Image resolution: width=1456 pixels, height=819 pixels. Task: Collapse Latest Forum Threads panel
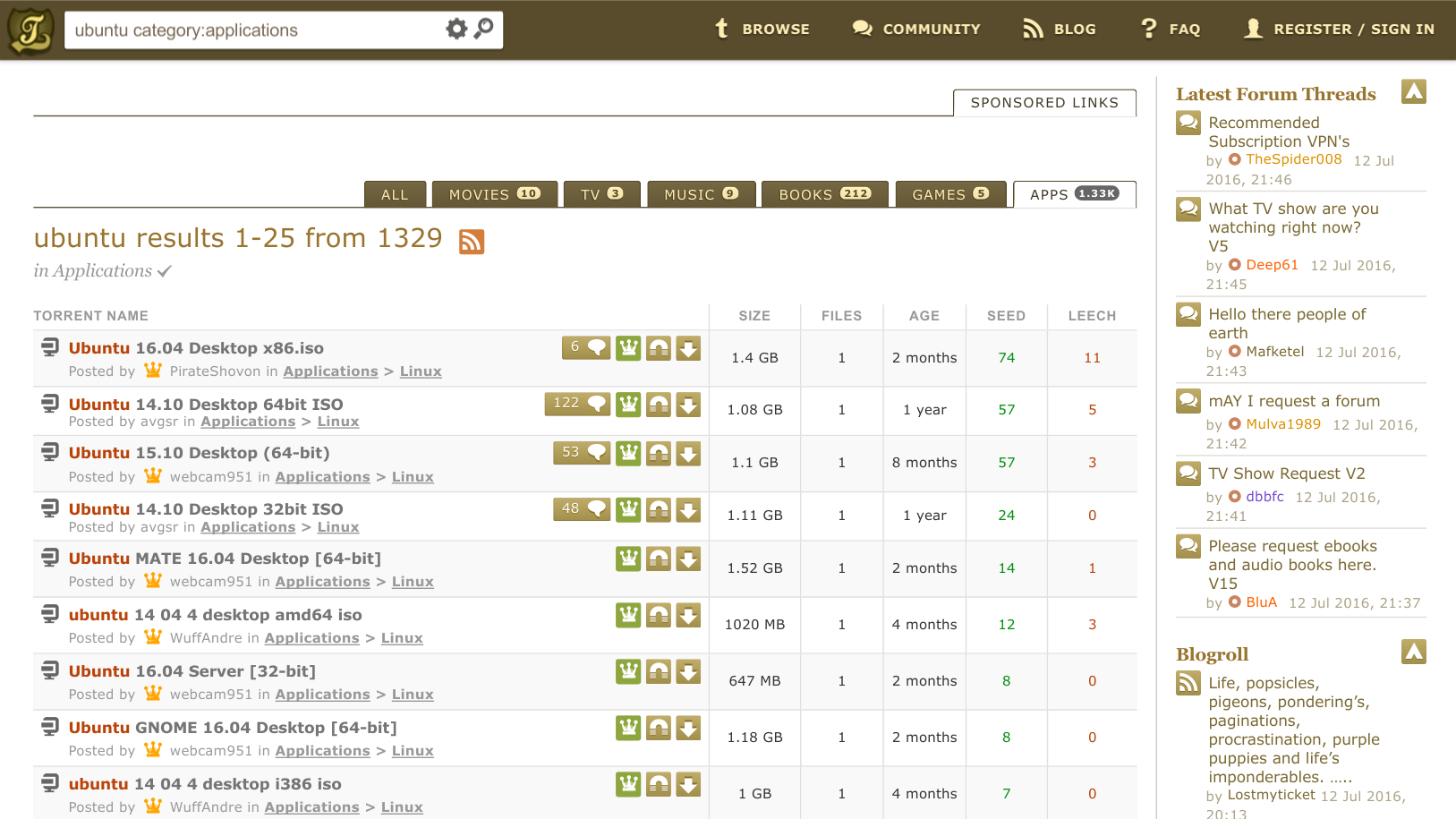1414,91
